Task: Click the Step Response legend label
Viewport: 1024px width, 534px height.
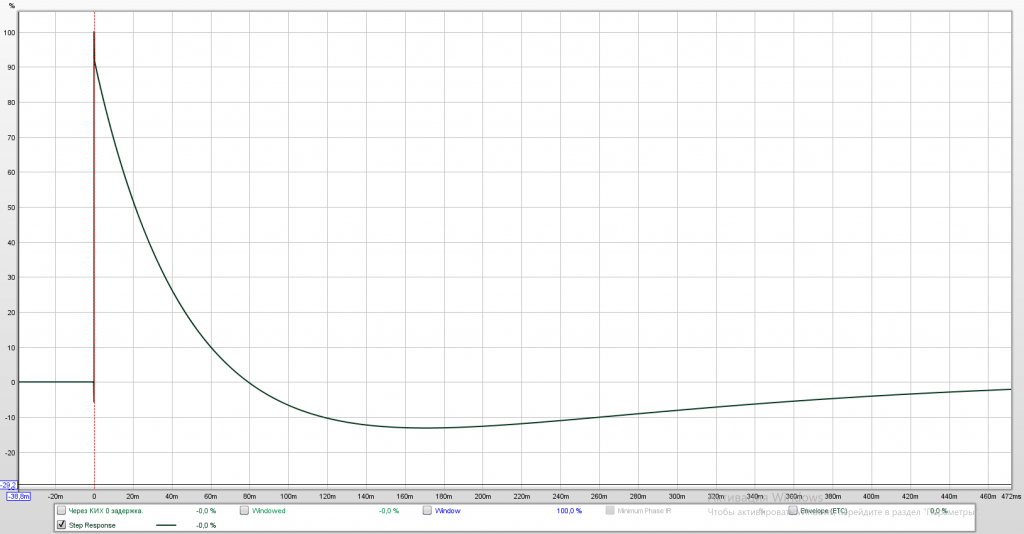Action: coord(92,526)
